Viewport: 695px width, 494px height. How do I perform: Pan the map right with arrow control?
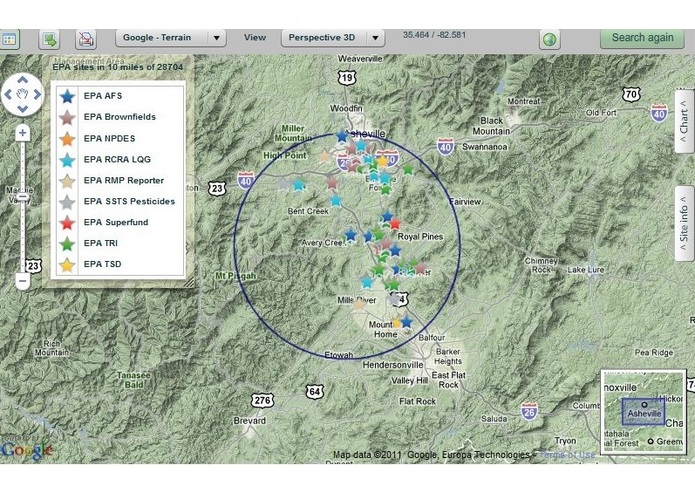37,94
